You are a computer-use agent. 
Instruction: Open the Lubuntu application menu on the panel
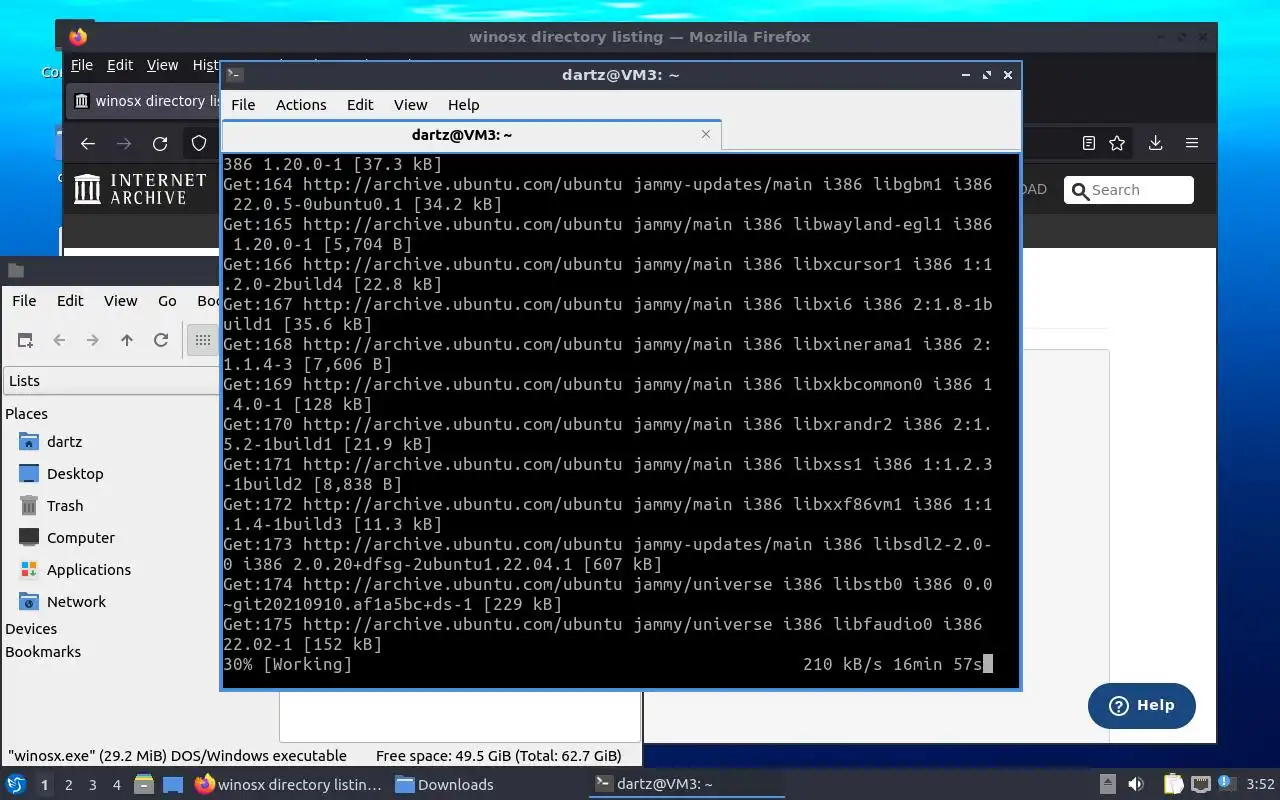pyautogui.click(x=16, y=784)
